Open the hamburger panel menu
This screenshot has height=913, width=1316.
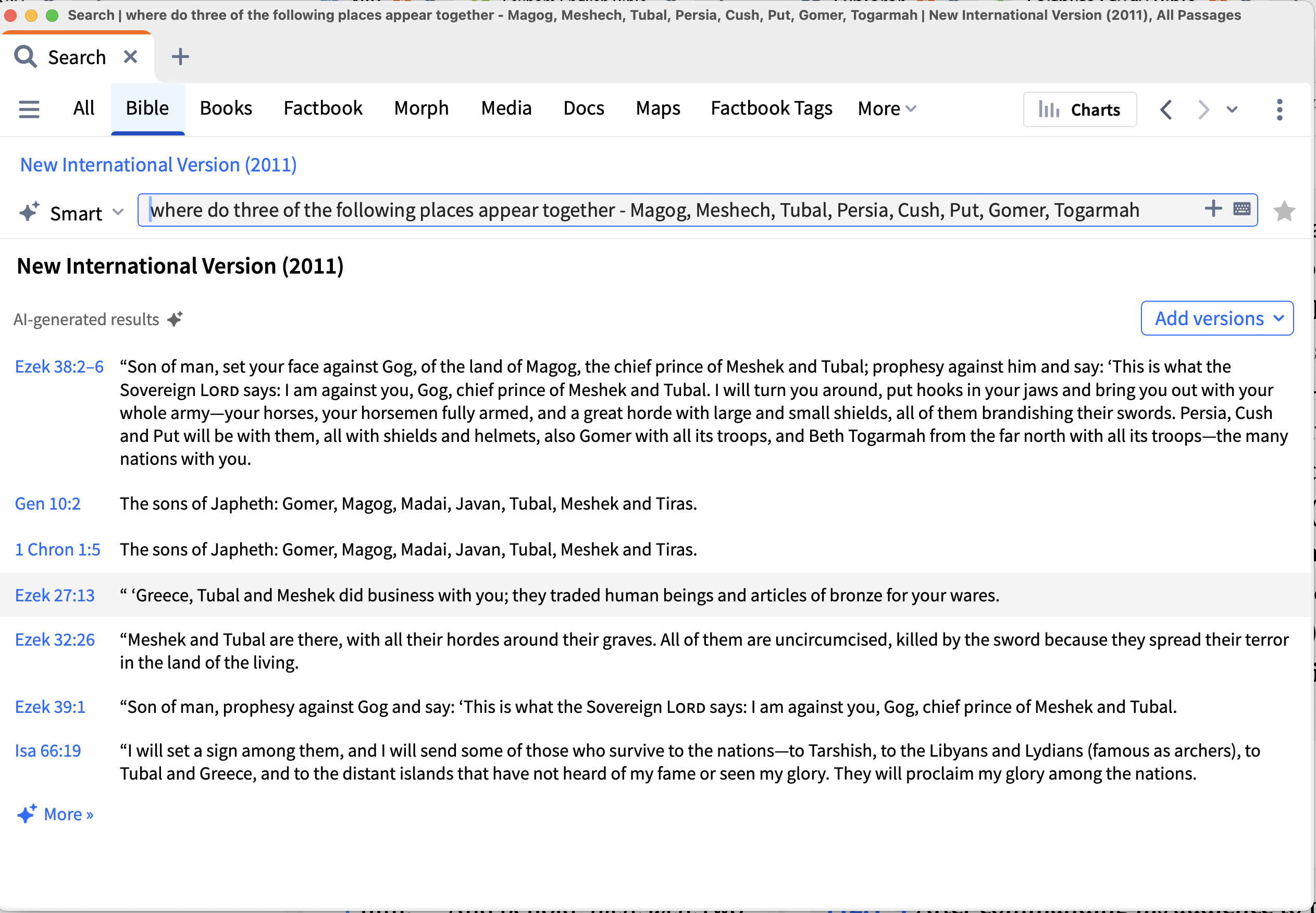[29, 109]
